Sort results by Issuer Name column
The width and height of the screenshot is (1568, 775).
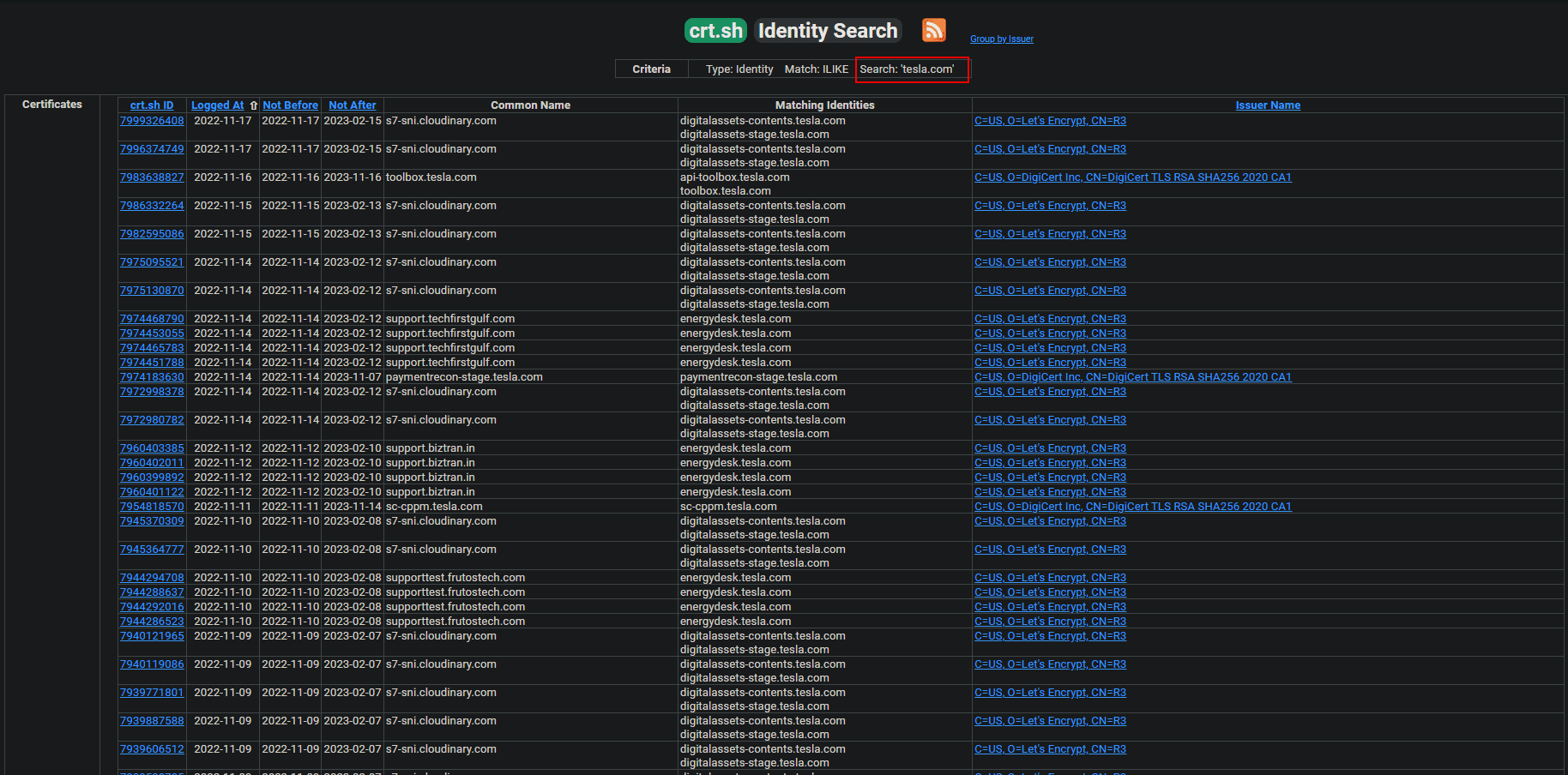coord(1268,105)
